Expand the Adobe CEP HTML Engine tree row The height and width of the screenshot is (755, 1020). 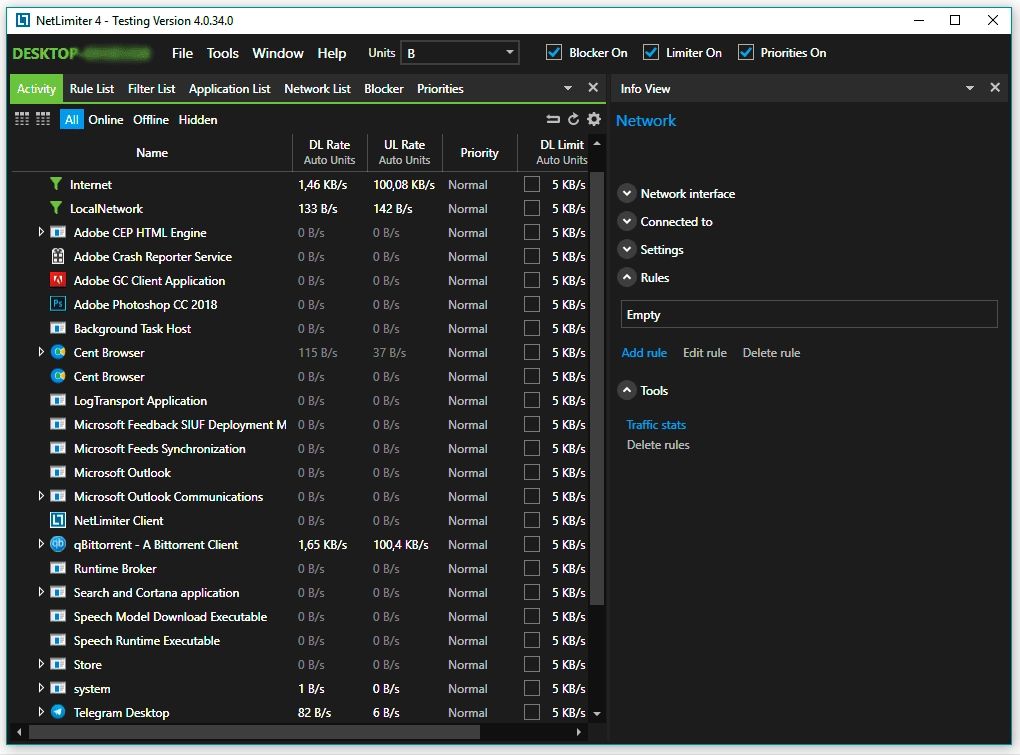pos(41,232)
